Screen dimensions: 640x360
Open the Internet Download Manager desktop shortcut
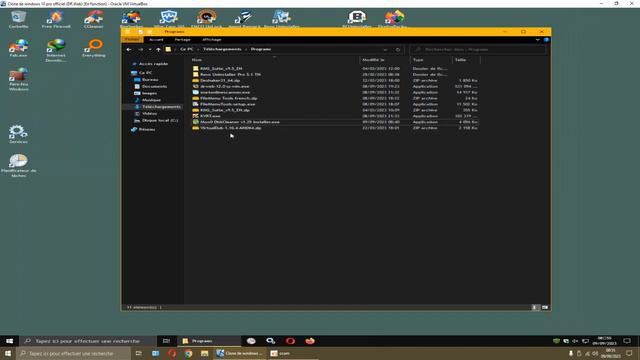tap(56, 50)
